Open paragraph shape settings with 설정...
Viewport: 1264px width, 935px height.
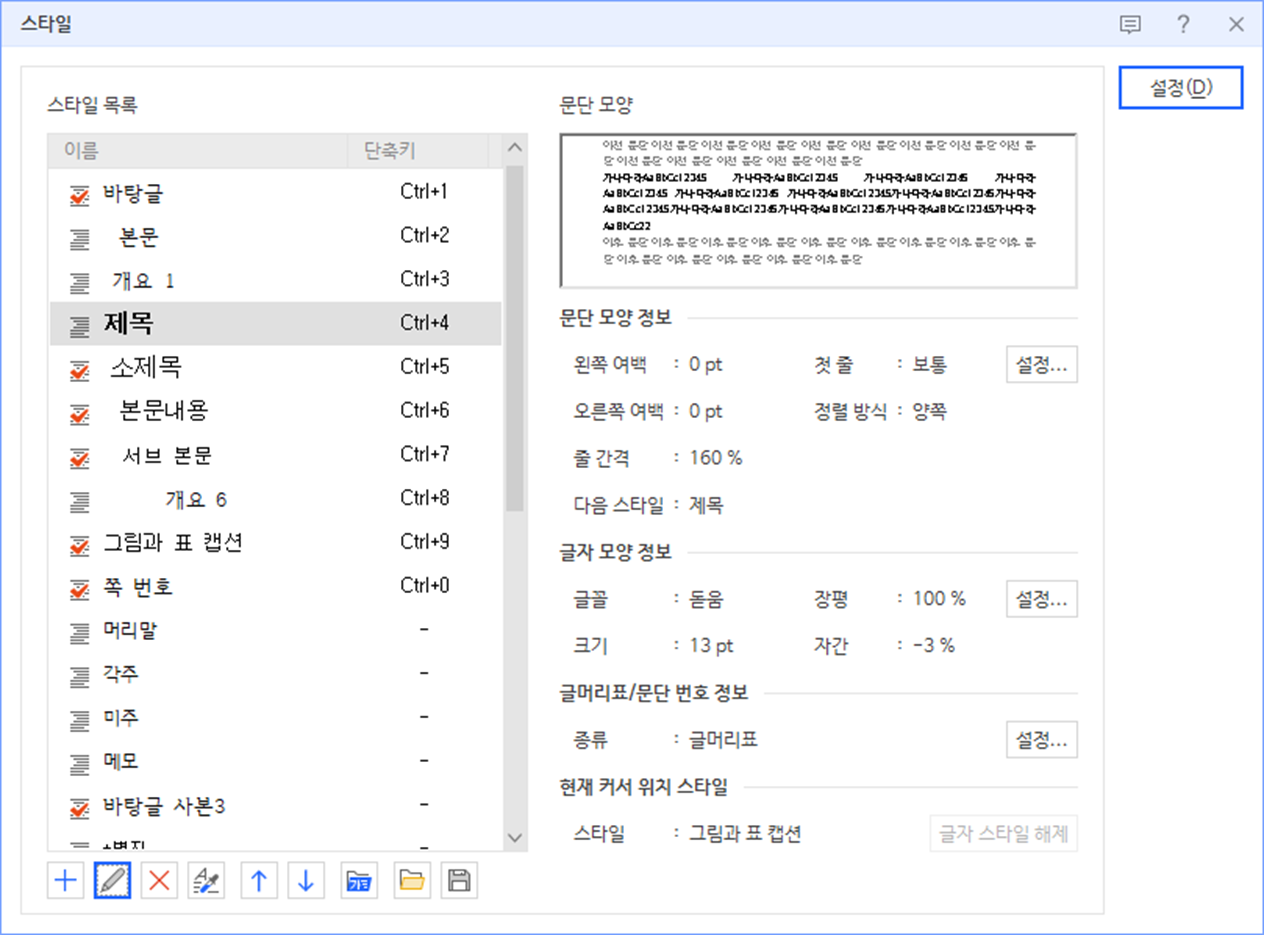tap(1042, 364)
